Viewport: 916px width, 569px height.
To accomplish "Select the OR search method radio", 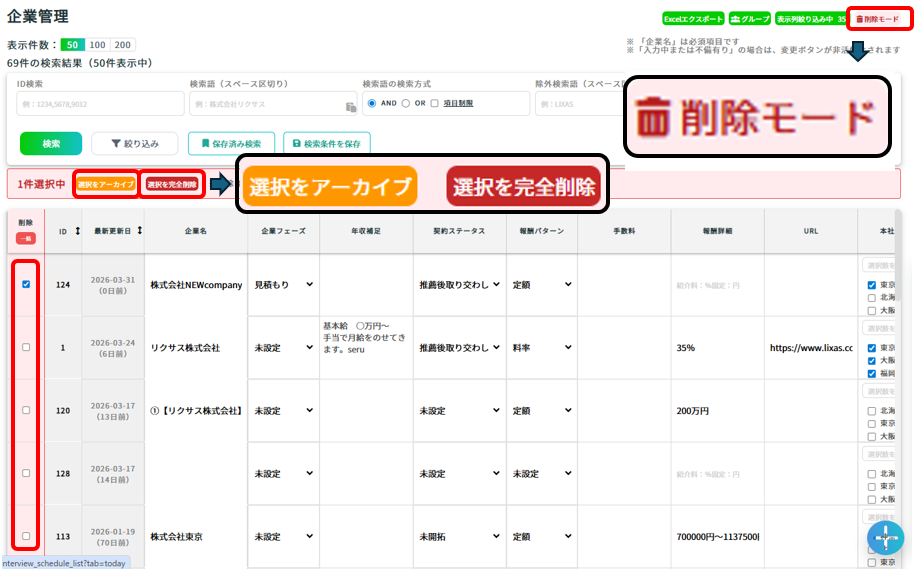I will point(406,103).
